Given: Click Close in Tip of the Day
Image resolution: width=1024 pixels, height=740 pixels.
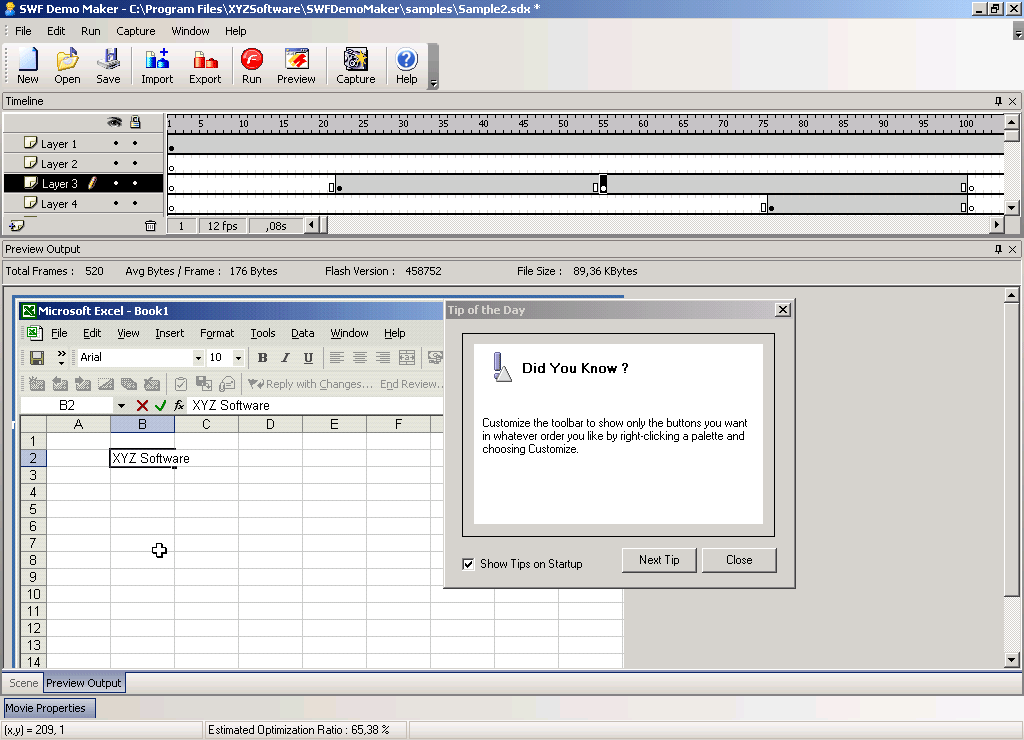Looking at the screenshot, I should coord(739,560).
